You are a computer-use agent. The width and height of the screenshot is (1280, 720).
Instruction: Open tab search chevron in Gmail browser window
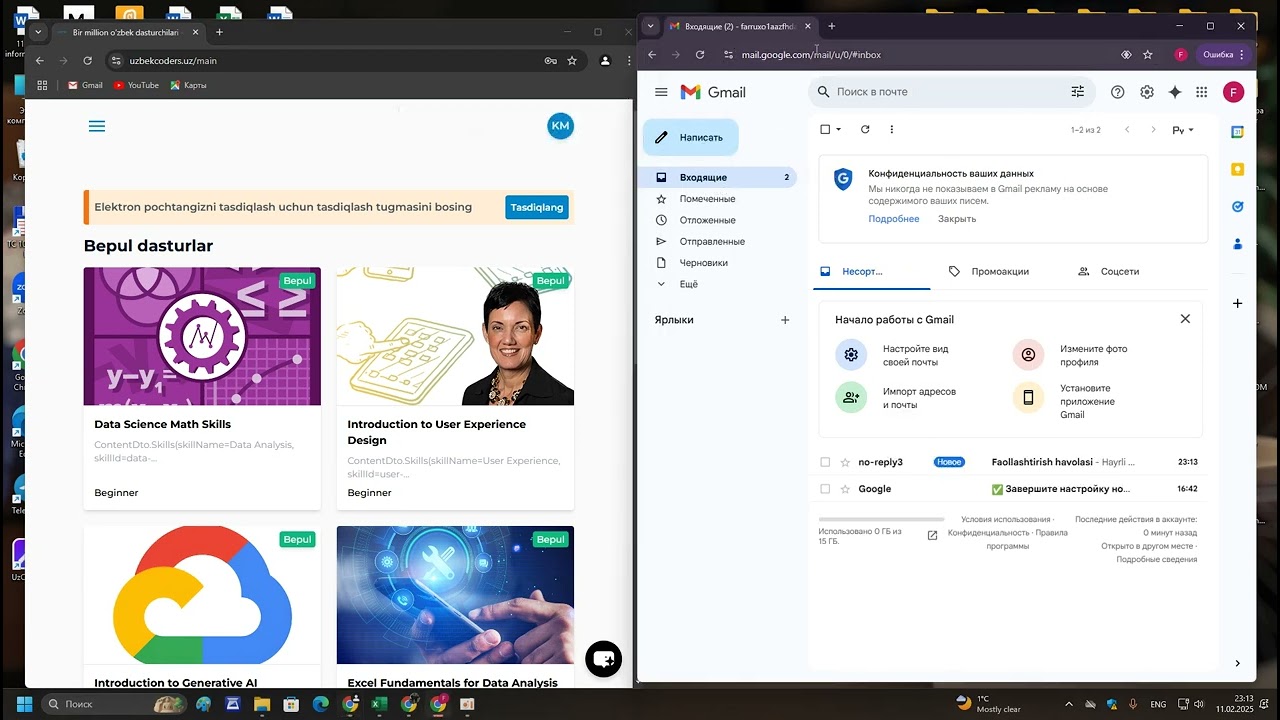click(x=651, y=26)
